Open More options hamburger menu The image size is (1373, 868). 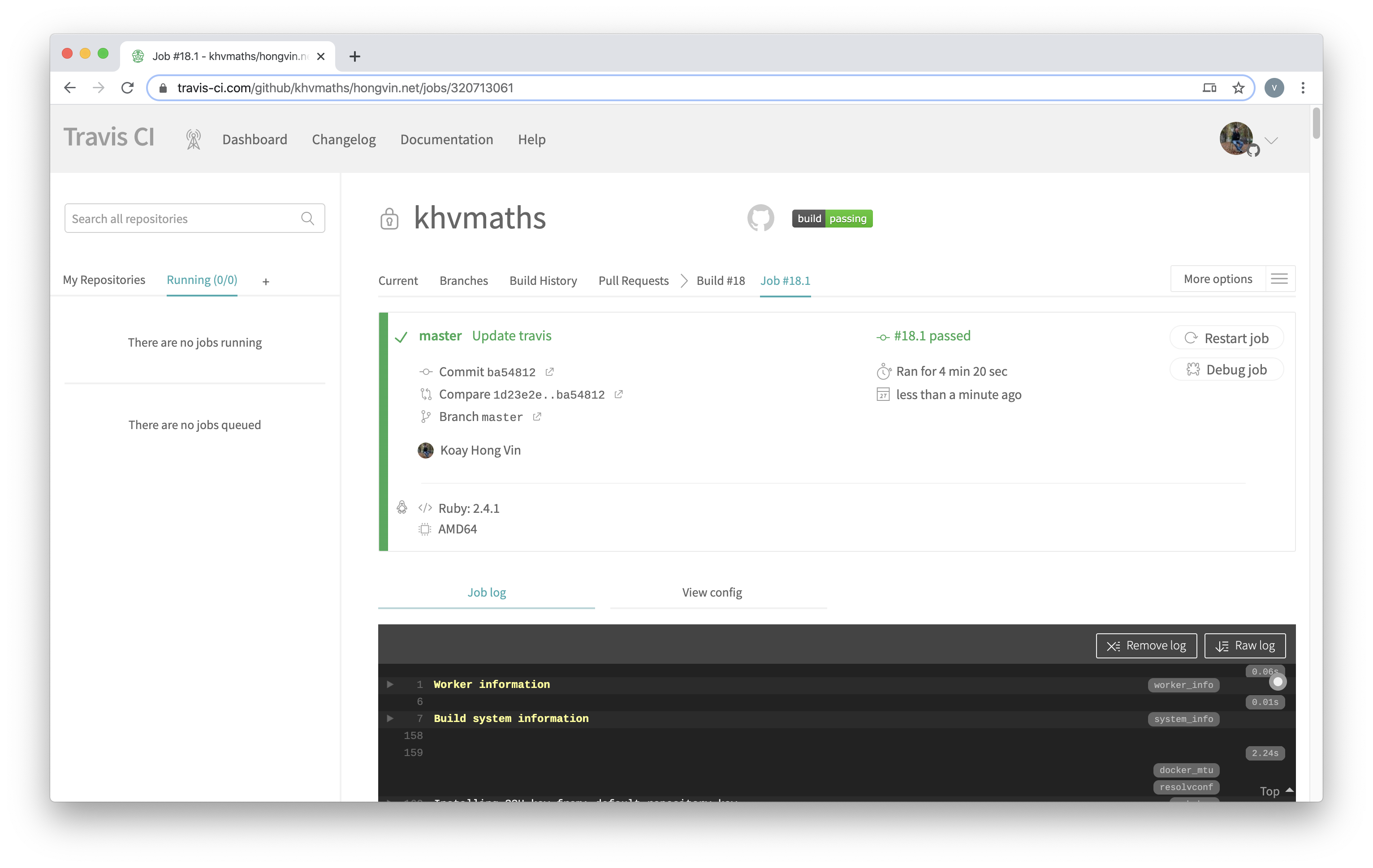point(1279,279)
